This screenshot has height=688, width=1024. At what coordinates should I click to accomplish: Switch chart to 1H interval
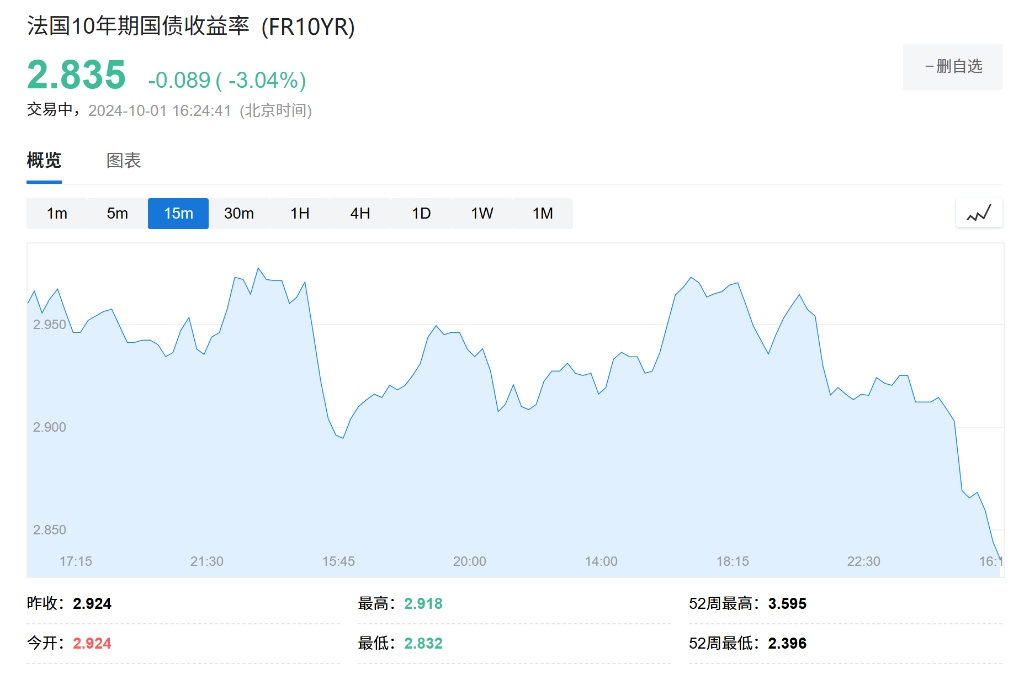[x=300, y=213]
